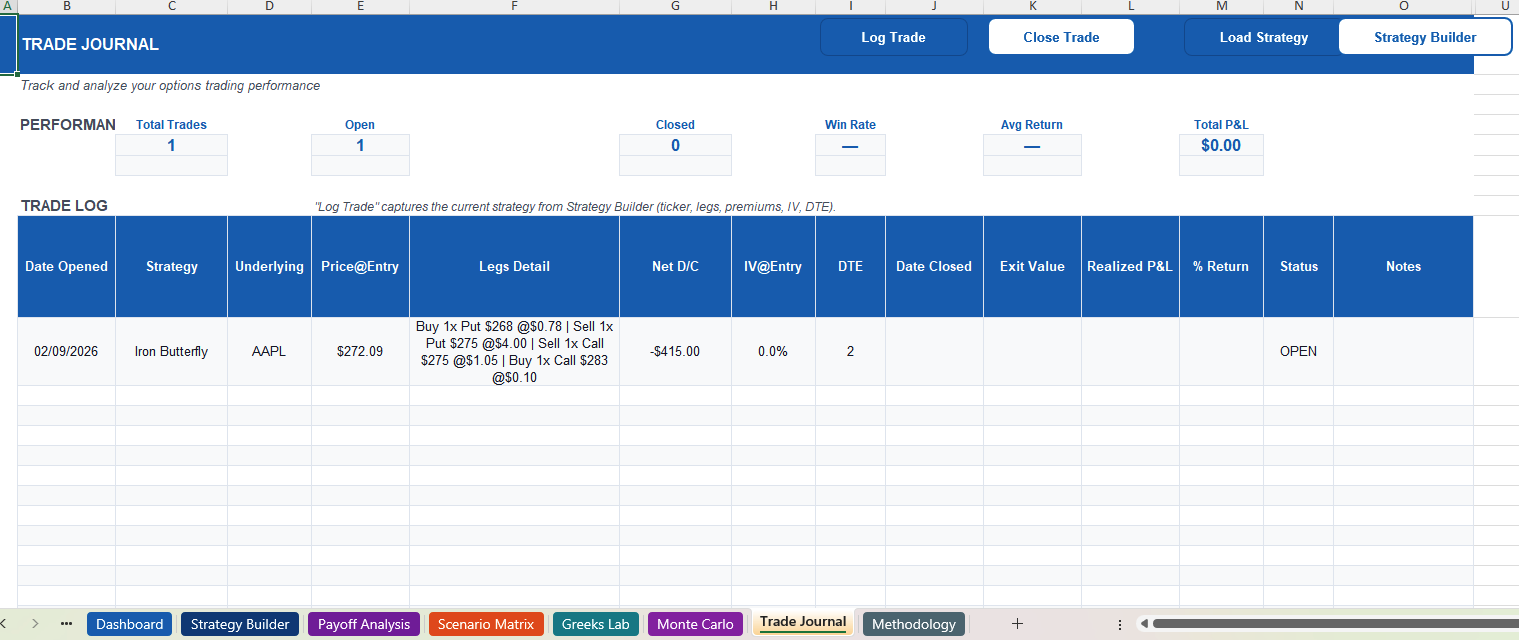Select column F by its header
The height and width of the screenshot is (641, 1519).
(x=514, y=7)
